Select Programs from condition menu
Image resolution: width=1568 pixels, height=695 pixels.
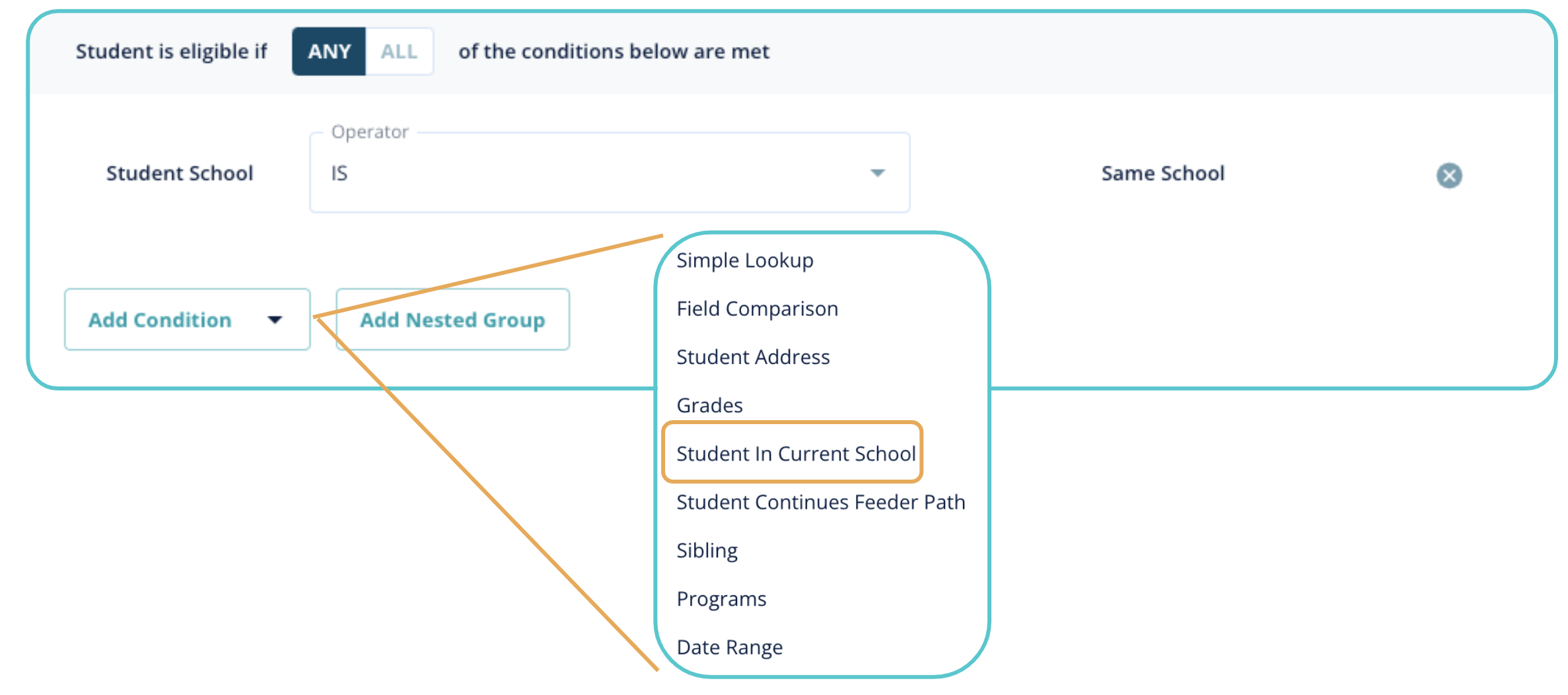point(721,599)
